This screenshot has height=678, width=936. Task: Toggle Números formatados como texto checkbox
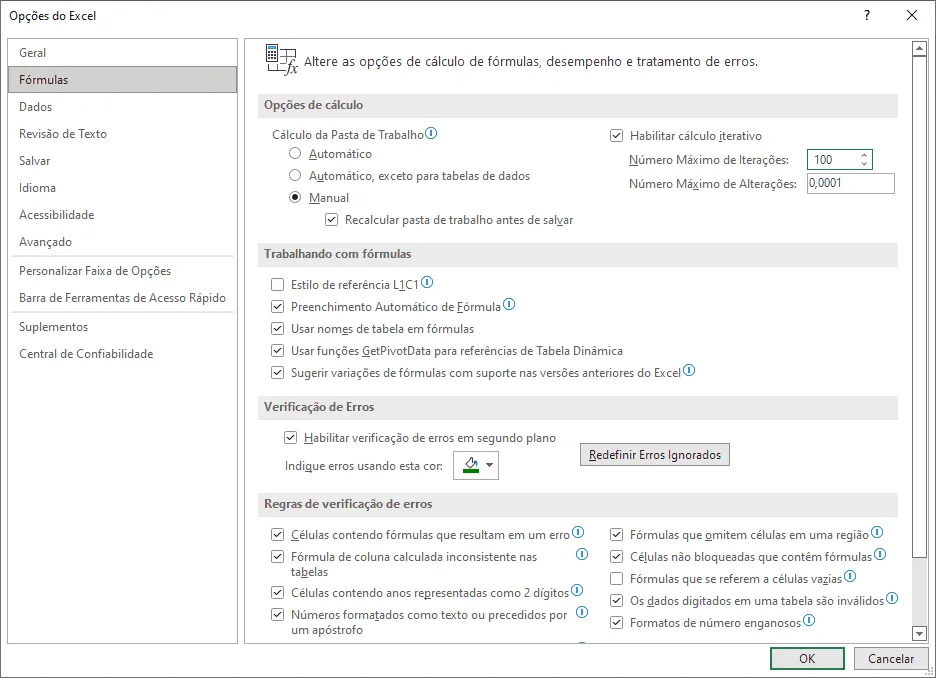tap(278, 615)
